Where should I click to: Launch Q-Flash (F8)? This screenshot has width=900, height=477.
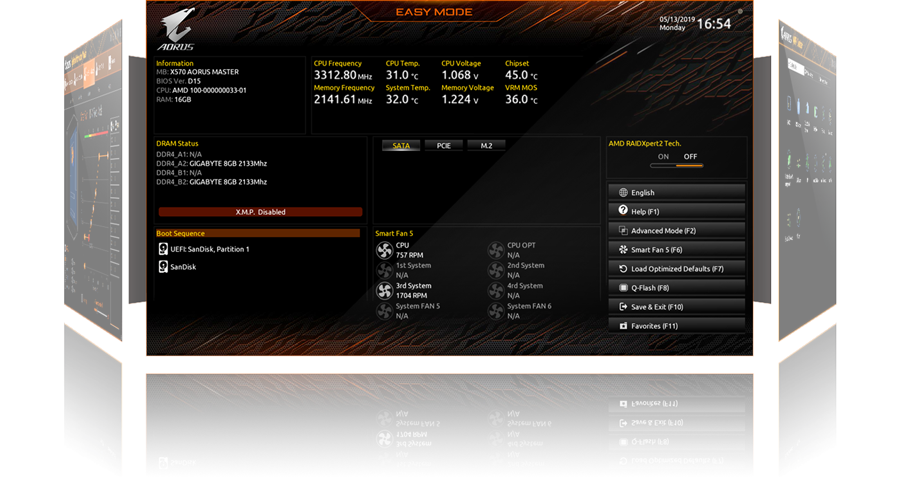point(677,288)
